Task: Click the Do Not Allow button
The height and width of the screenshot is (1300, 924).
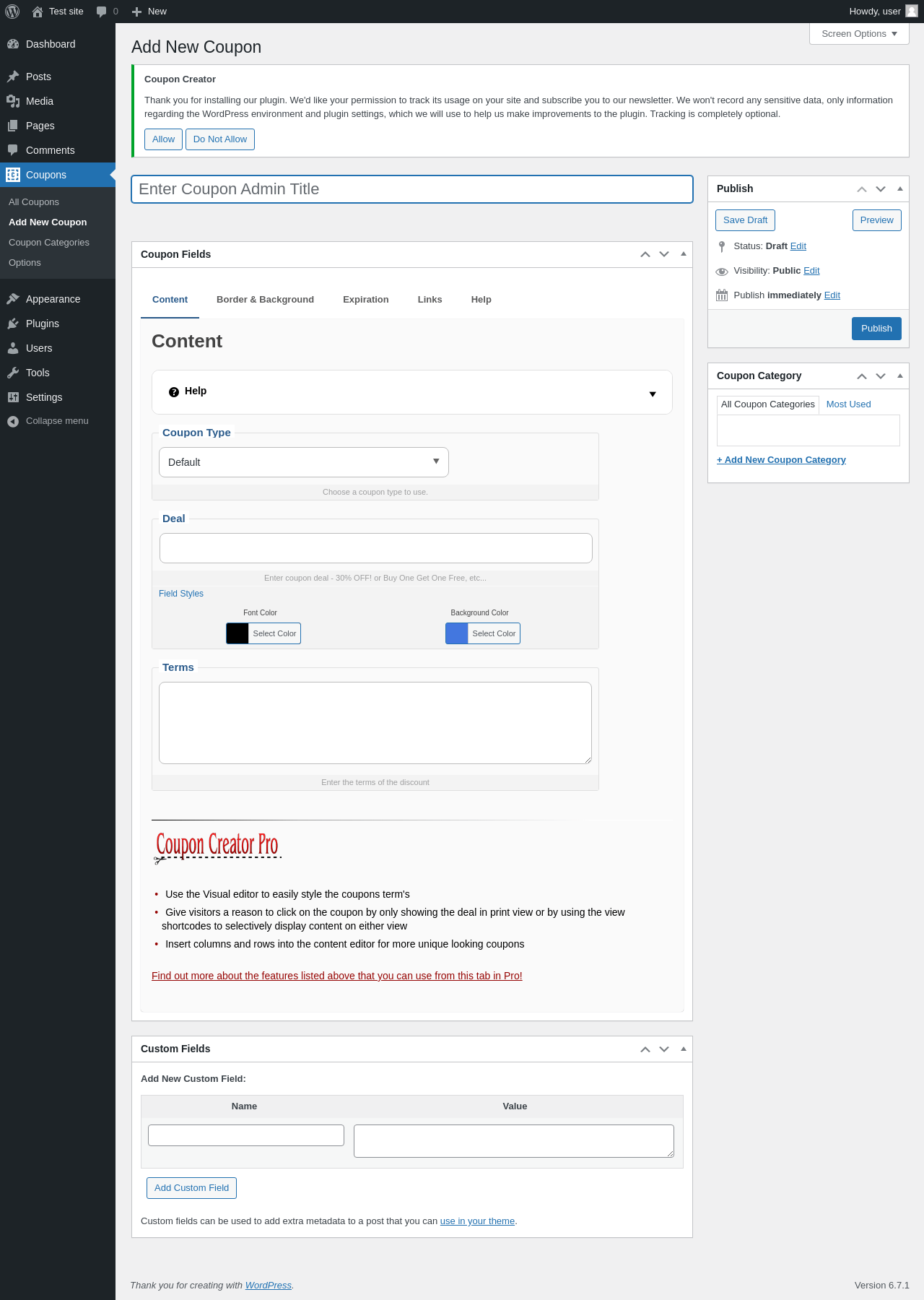Action: coord(220,139)
